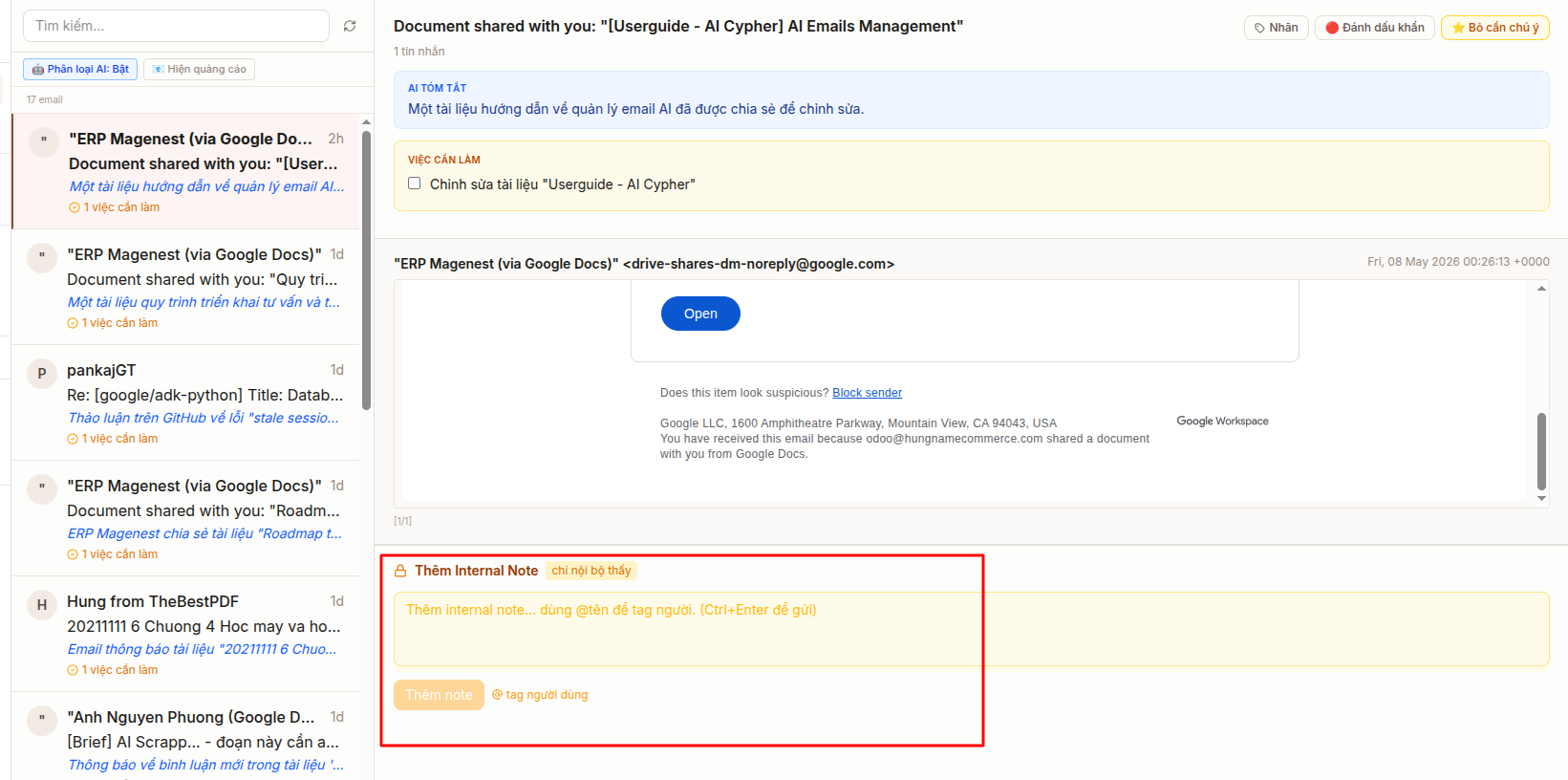Open the pankajGT email about google/adk-python
The width and height of the screenshot is (1568, 780).
click(x=187, y=403)
